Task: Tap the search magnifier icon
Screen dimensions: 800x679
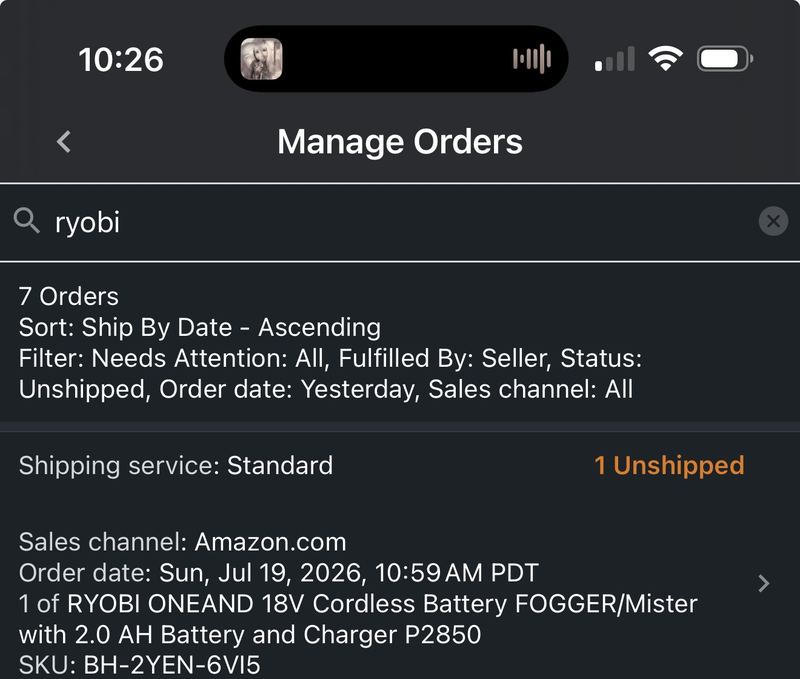Action: coord(27,221)
